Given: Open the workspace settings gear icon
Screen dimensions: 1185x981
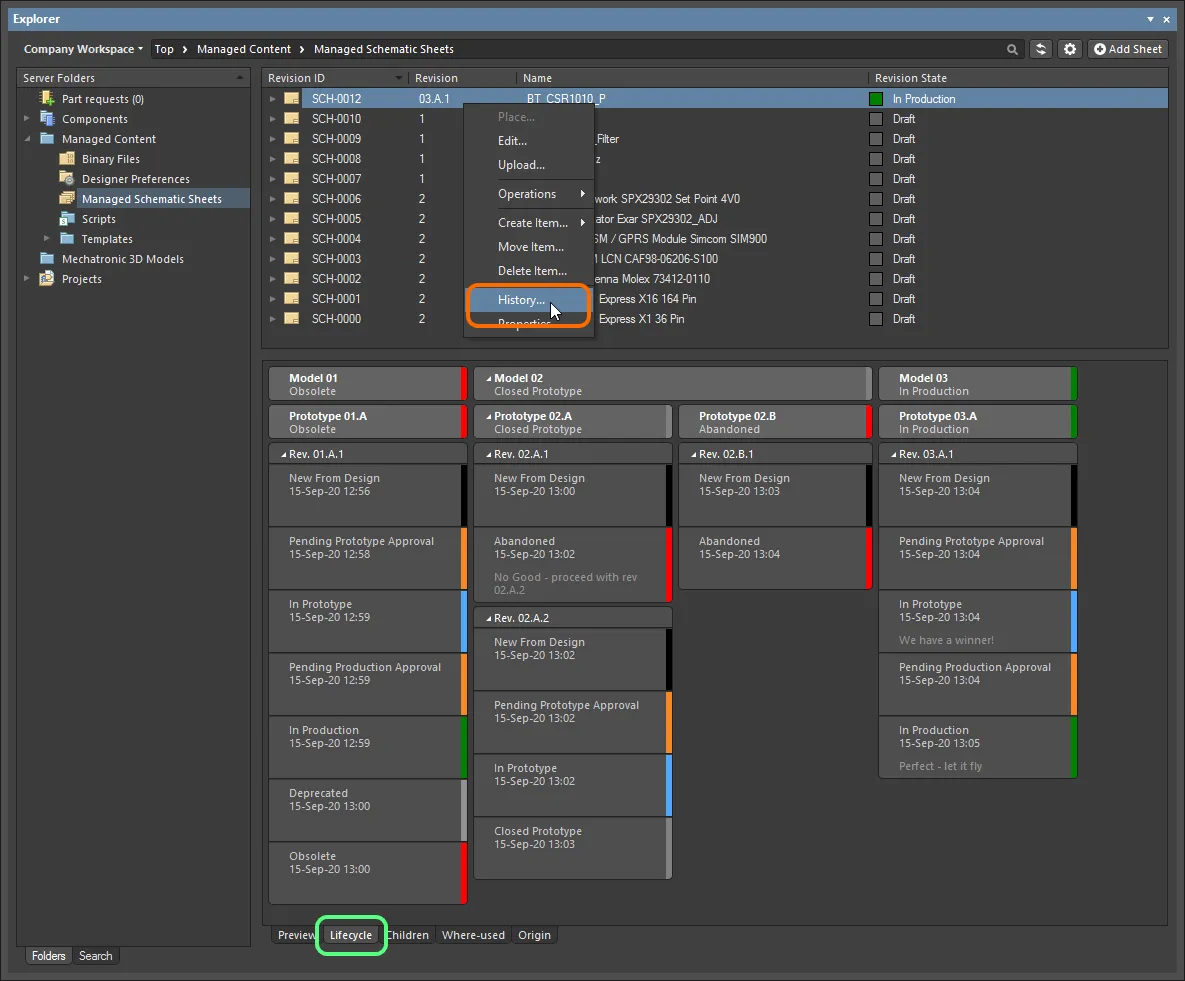Looking at the screenshot, I should pos(1069,48).
